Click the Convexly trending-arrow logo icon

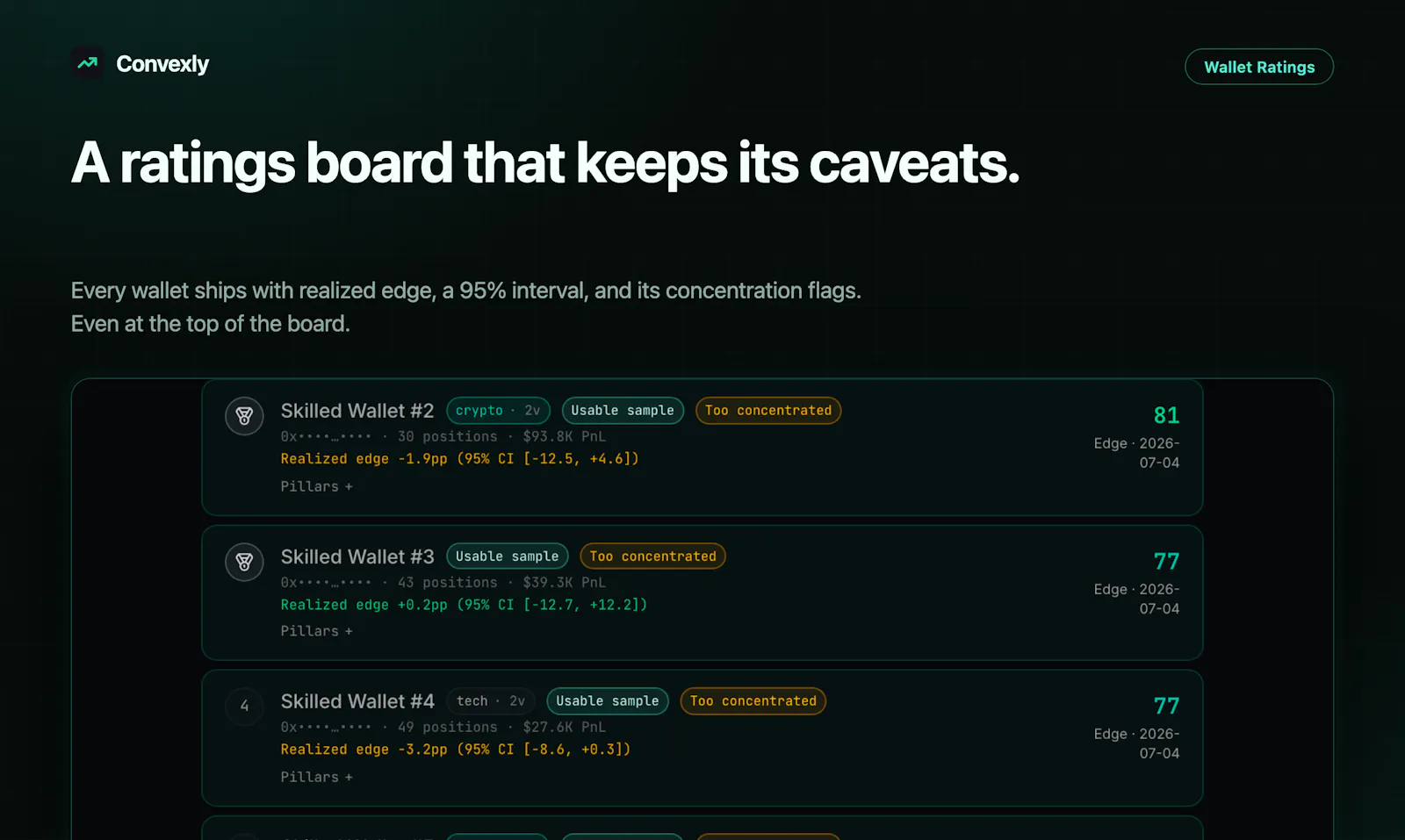tap(88, 63)
